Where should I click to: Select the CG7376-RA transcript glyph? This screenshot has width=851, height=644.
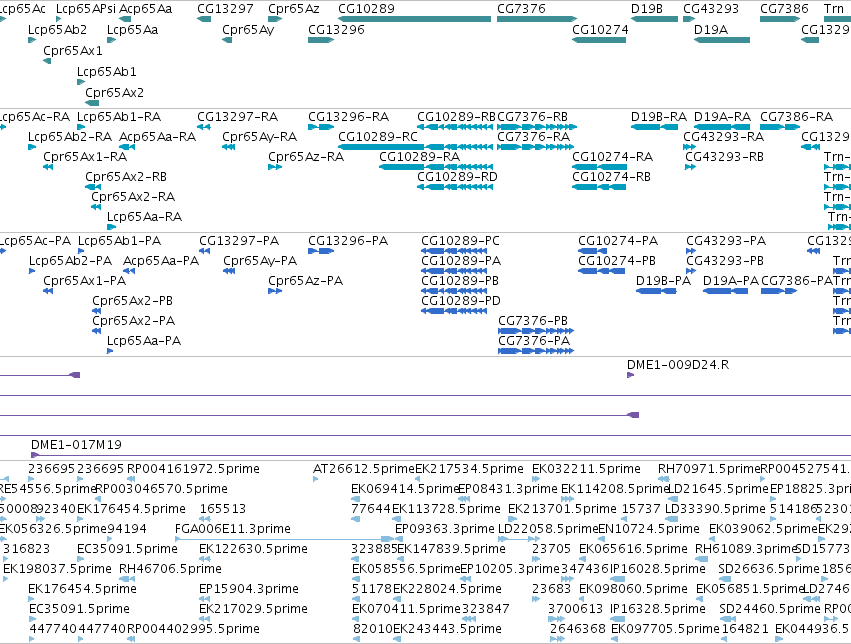tap(535, 147)
